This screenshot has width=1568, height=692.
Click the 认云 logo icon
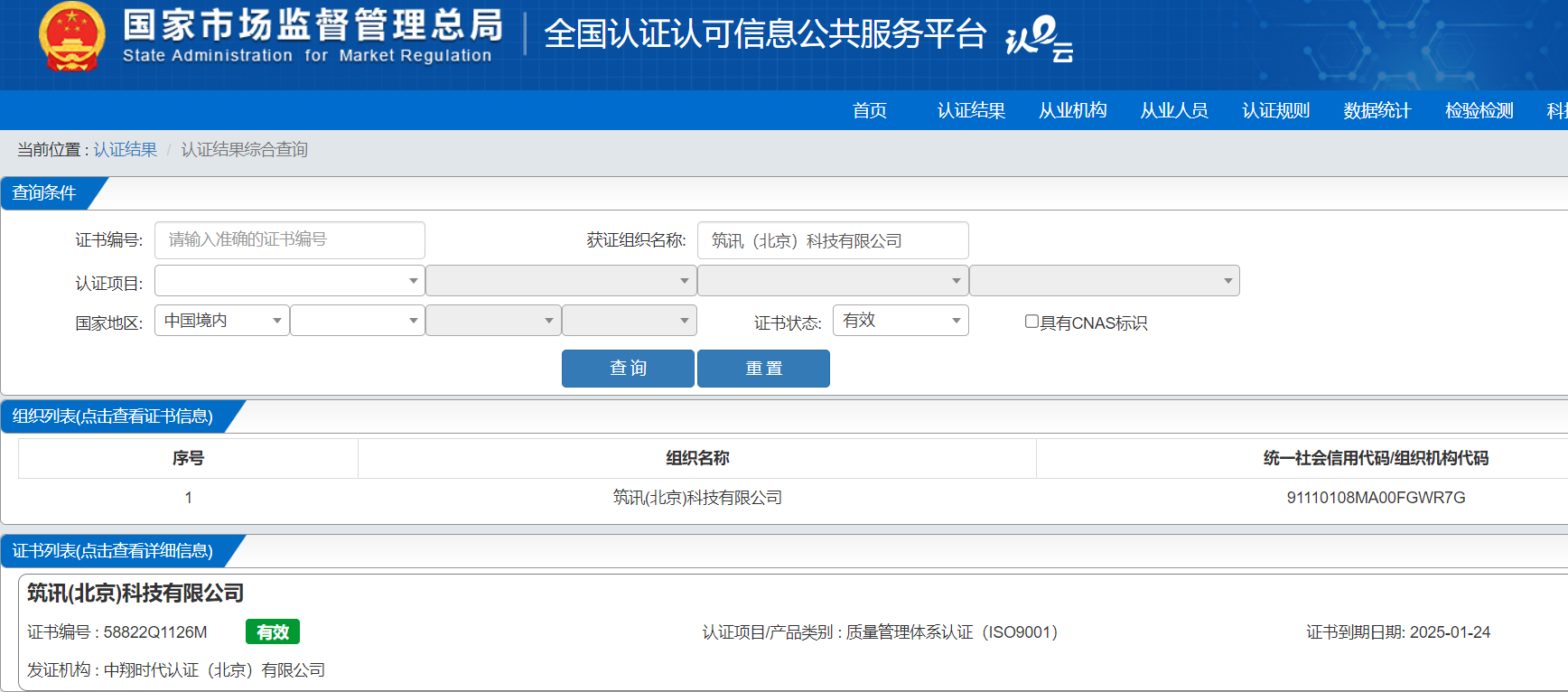(x=1040, y=39)
